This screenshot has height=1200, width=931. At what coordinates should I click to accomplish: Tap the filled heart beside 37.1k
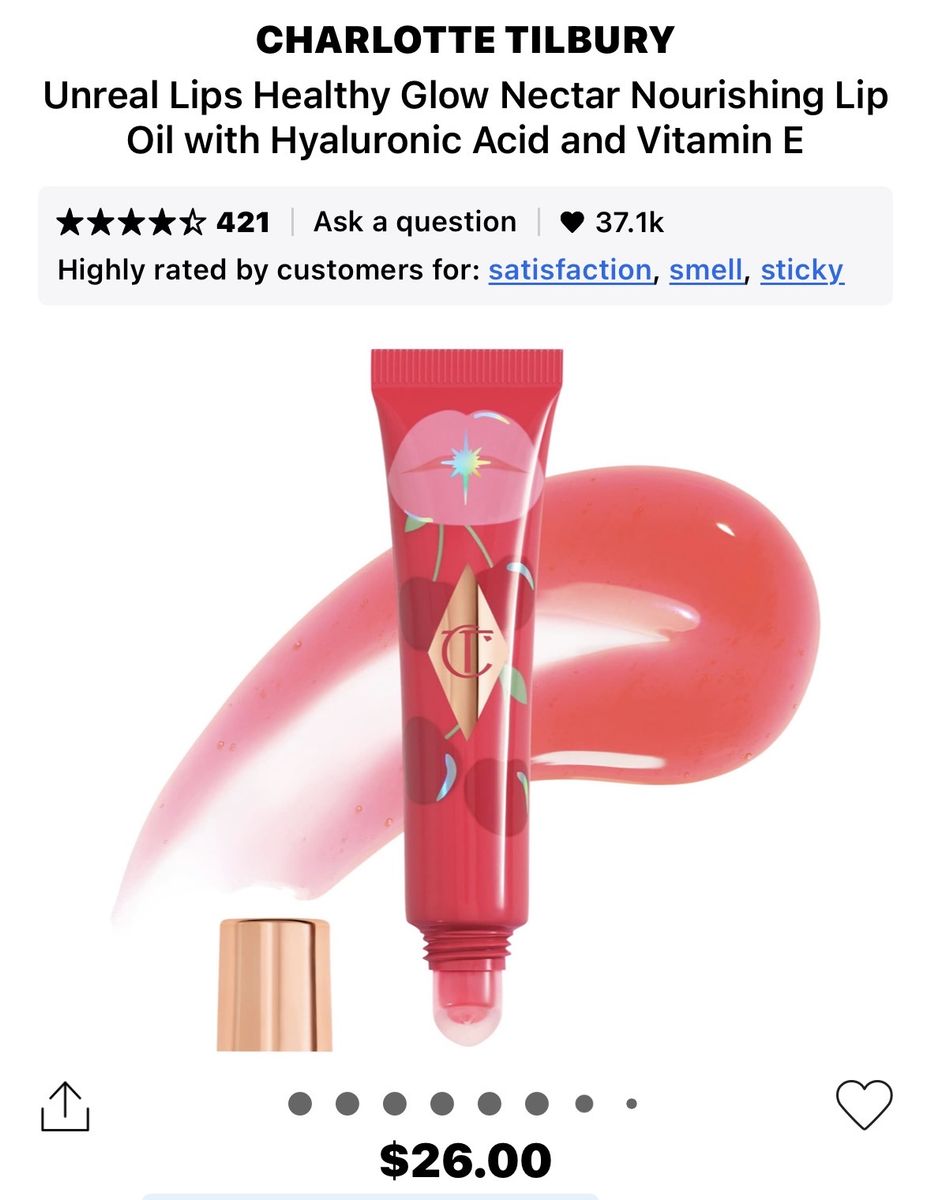click(x=572, y=222)
